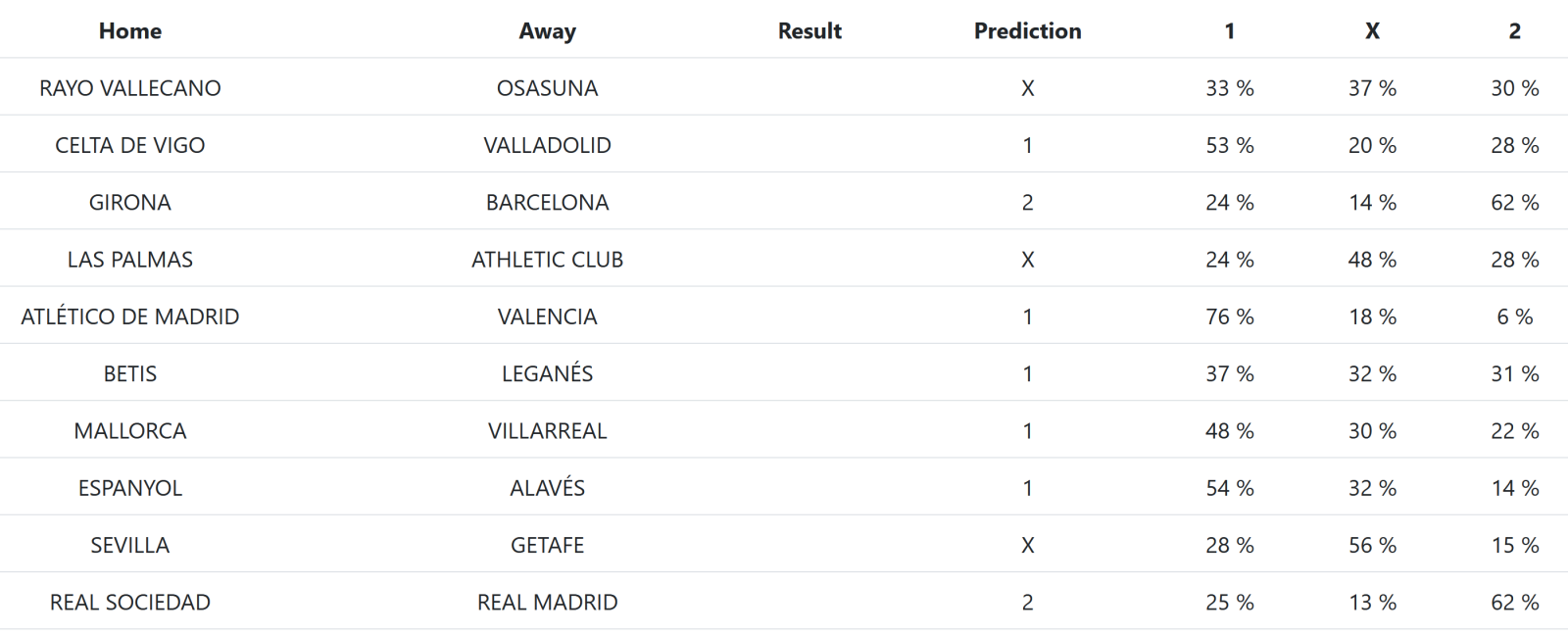Image resolution: width=1568 pixels, height=634 pixels.
Task: Click Celta de Vigo home team
Action: [130, 145]
